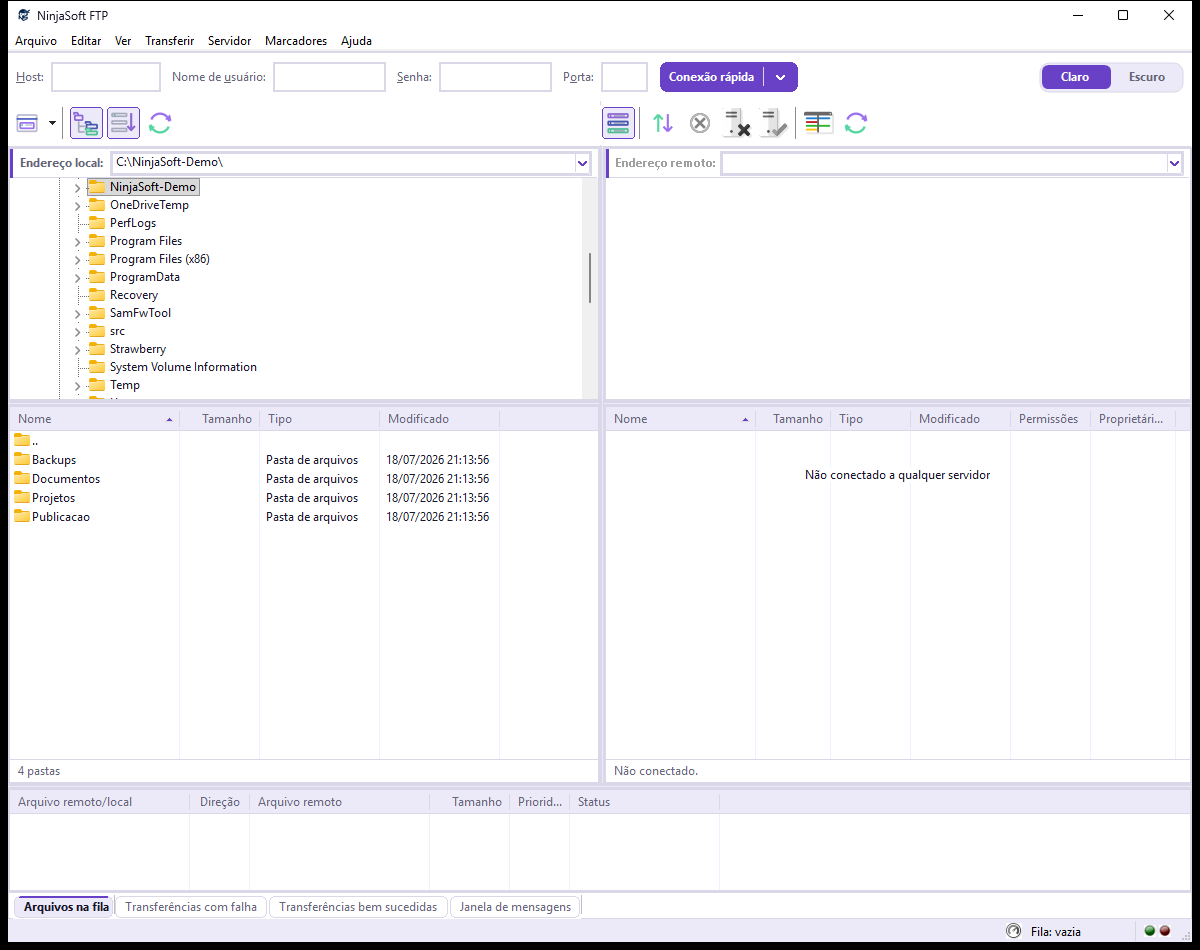Open the Transferir menu
Viewport: 1200px width, 950px height.
[169, 41]
